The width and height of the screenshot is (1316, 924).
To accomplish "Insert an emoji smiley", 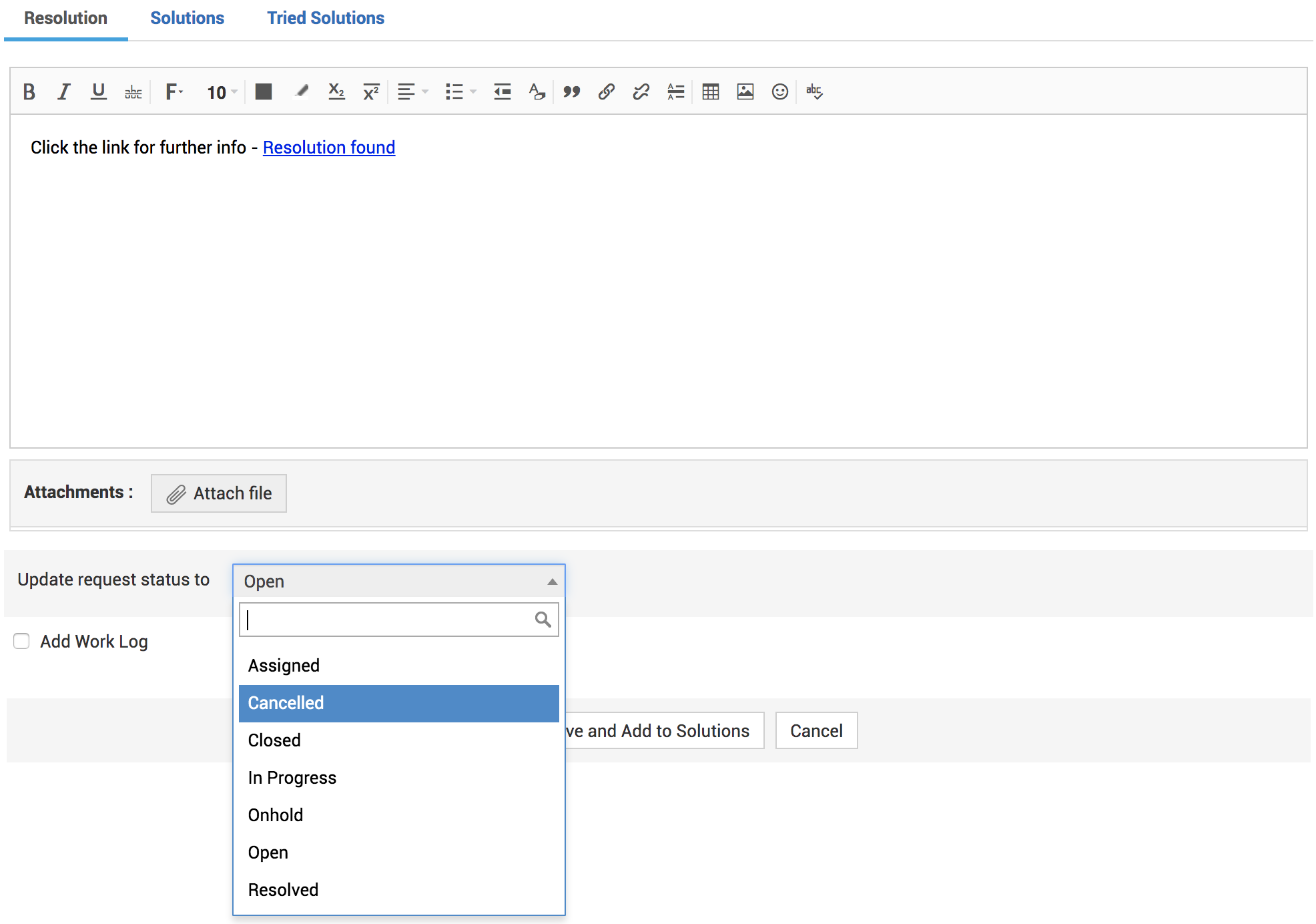I will [x=780, y=91].
